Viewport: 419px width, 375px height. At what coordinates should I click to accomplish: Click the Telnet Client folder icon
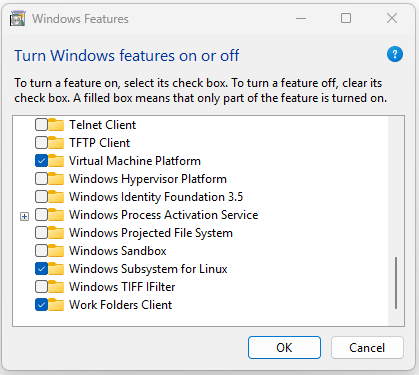pos(56,125)
